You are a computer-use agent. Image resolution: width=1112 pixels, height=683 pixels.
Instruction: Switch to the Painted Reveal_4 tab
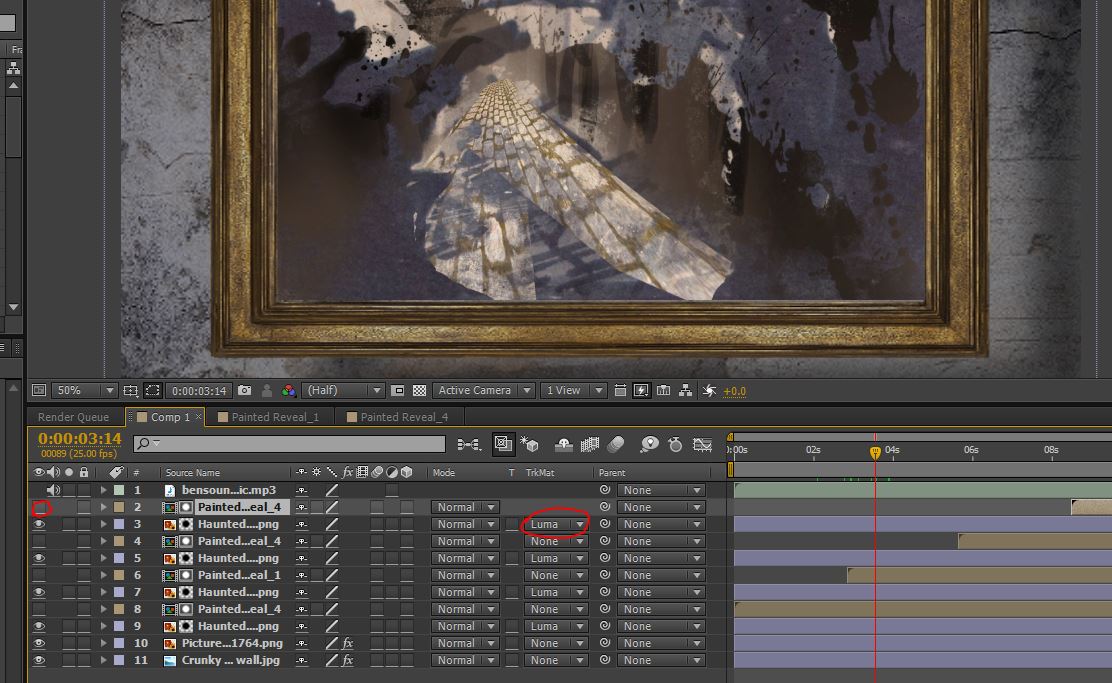(404, 417)
